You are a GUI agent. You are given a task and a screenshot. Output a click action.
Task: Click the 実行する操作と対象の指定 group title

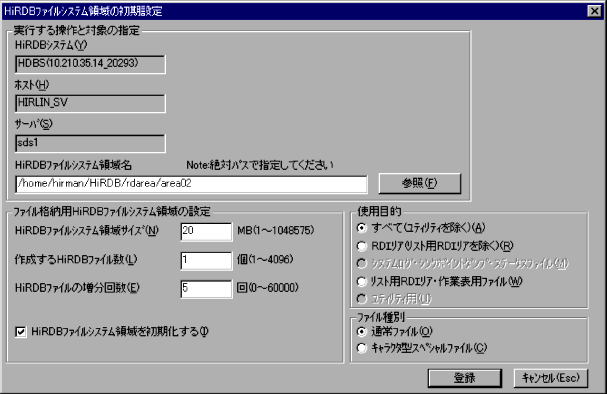77,30
